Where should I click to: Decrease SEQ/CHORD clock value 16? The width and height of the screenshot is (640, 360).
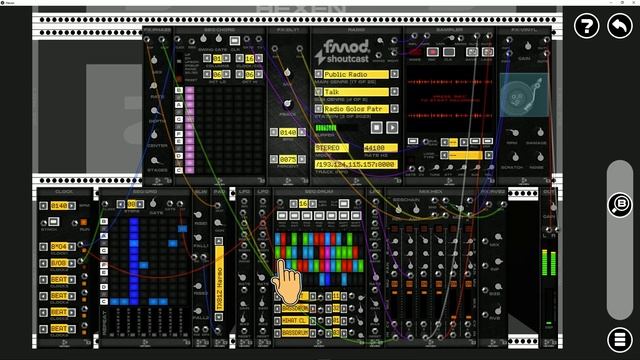(240, 58)
